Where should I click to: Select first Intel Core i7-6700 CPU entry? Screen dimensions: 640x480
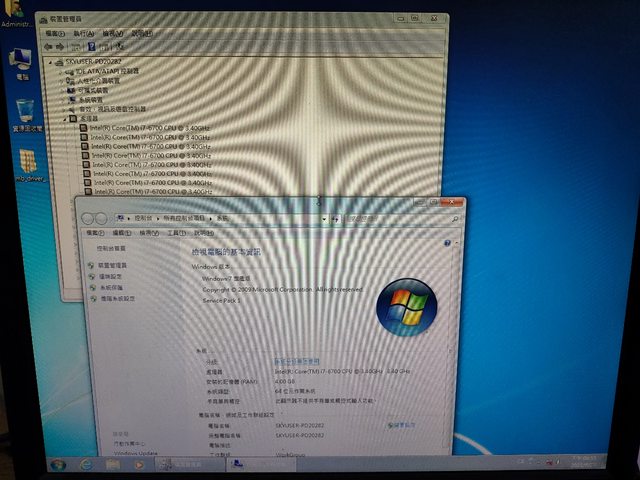[150, 128]
